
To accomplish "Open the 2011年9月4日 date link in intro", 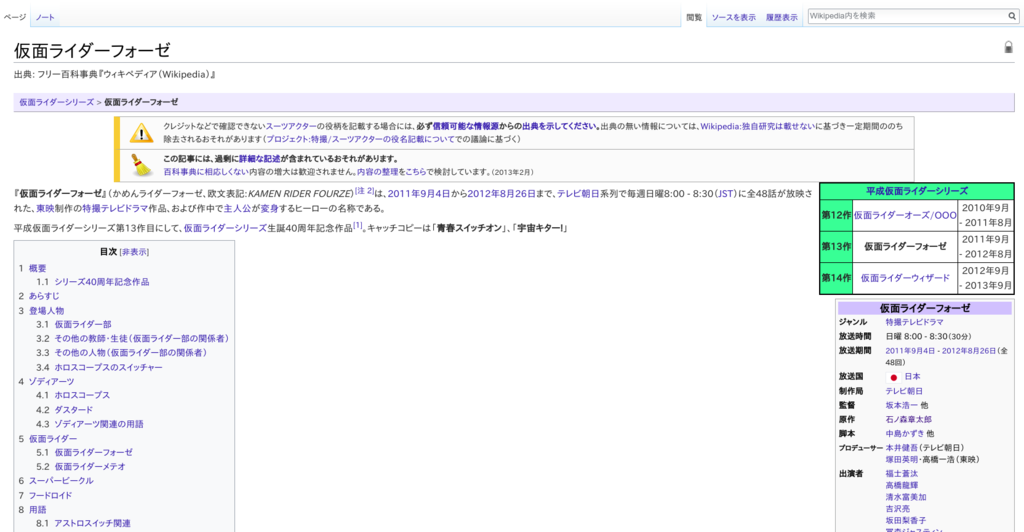I will point(419,194).
